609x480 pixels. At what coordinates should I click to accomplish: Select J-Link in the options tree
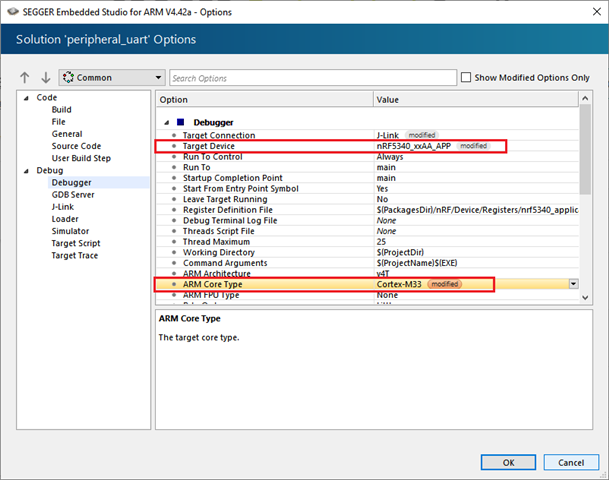(63, 207)
